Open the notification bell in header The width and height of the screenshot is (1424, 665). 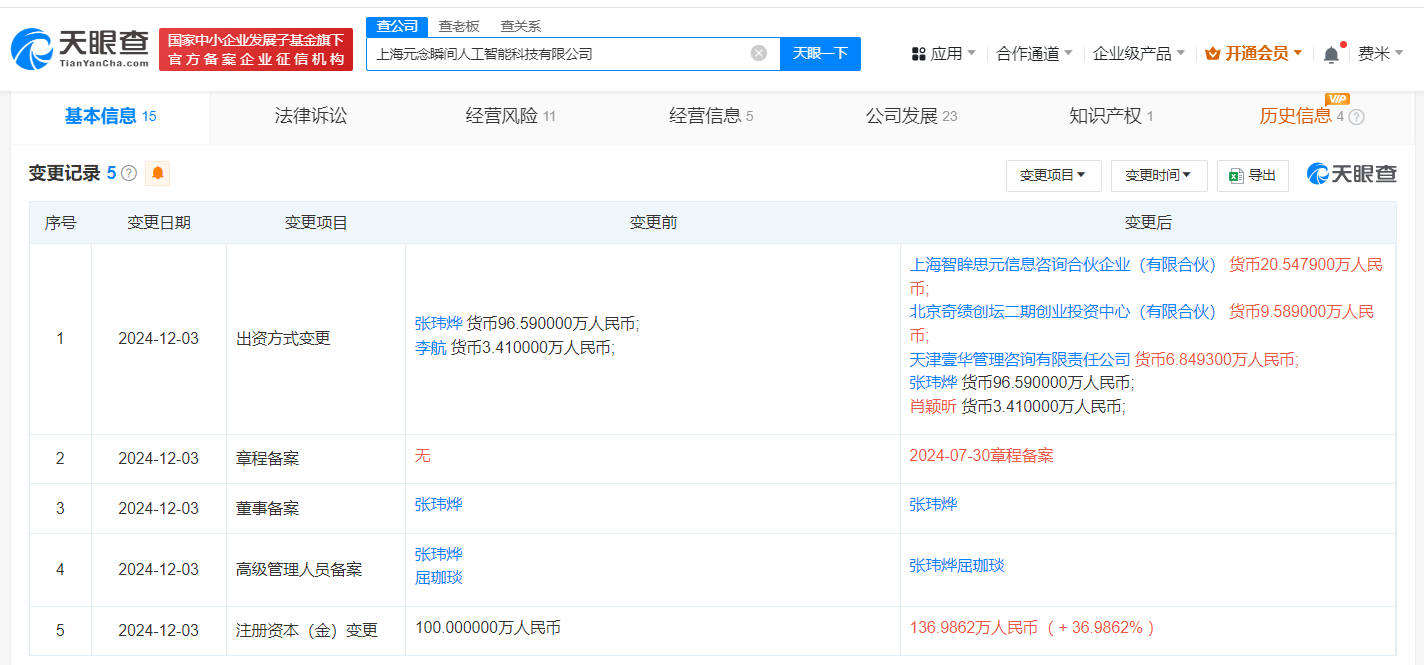(x=1331, y=54)
